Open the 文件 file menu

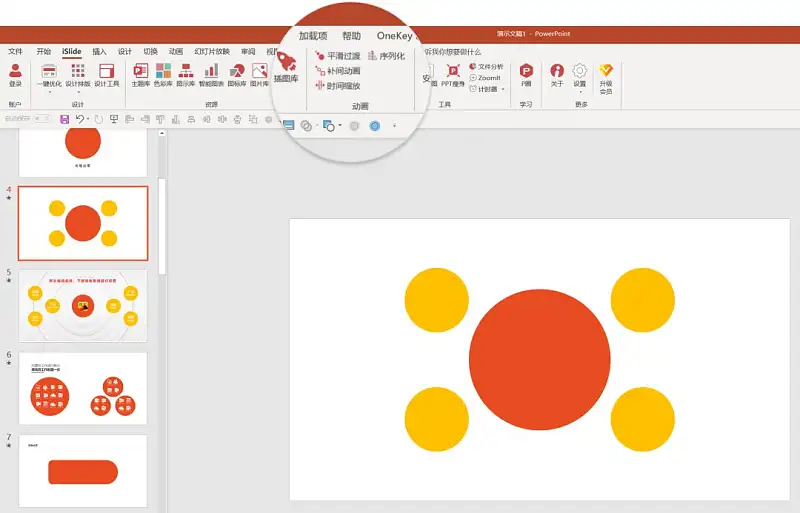tap(15, 51)
